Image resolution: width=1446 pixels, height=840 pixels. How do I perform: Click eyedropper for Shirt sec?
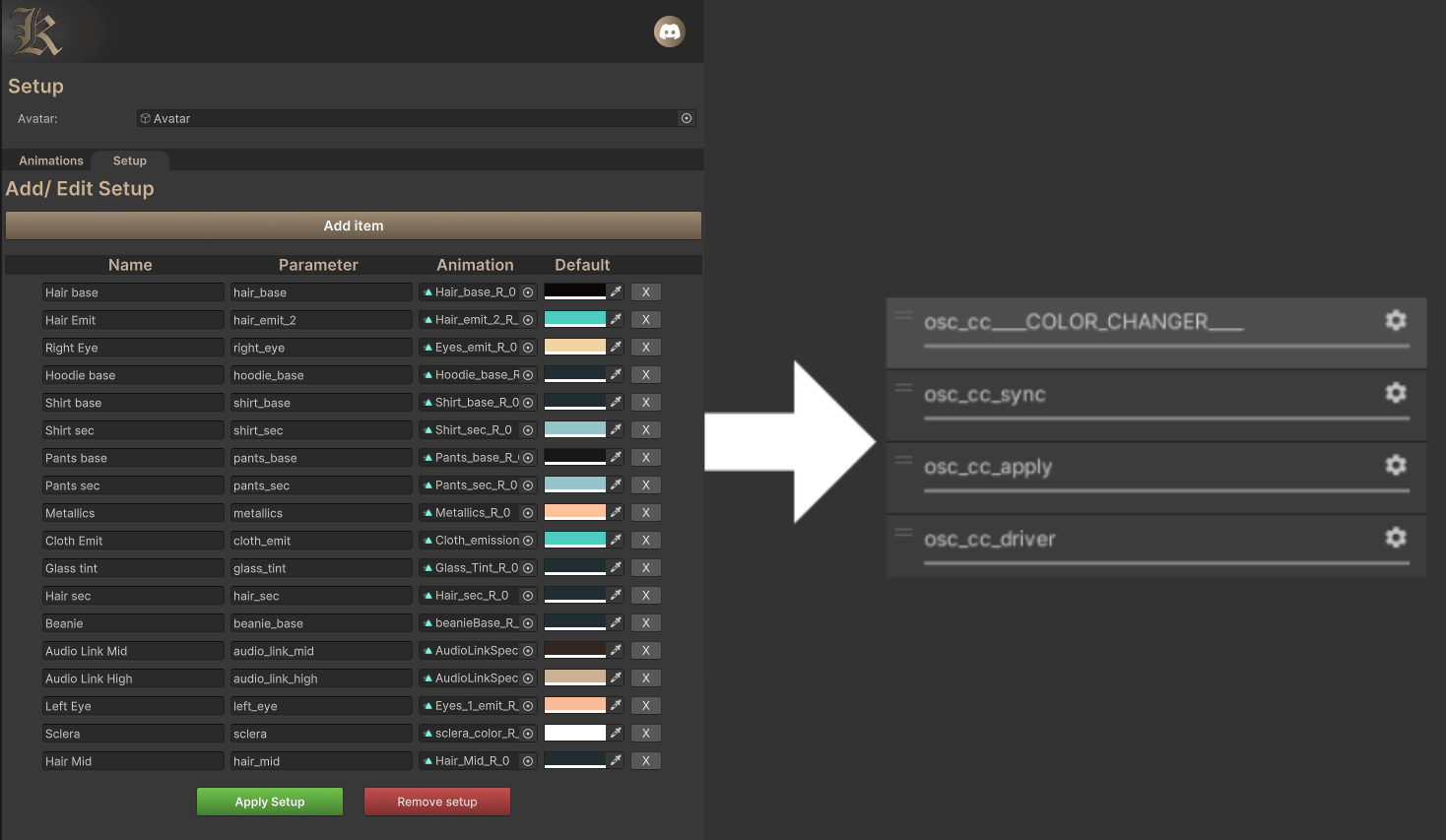coord(616,429)
